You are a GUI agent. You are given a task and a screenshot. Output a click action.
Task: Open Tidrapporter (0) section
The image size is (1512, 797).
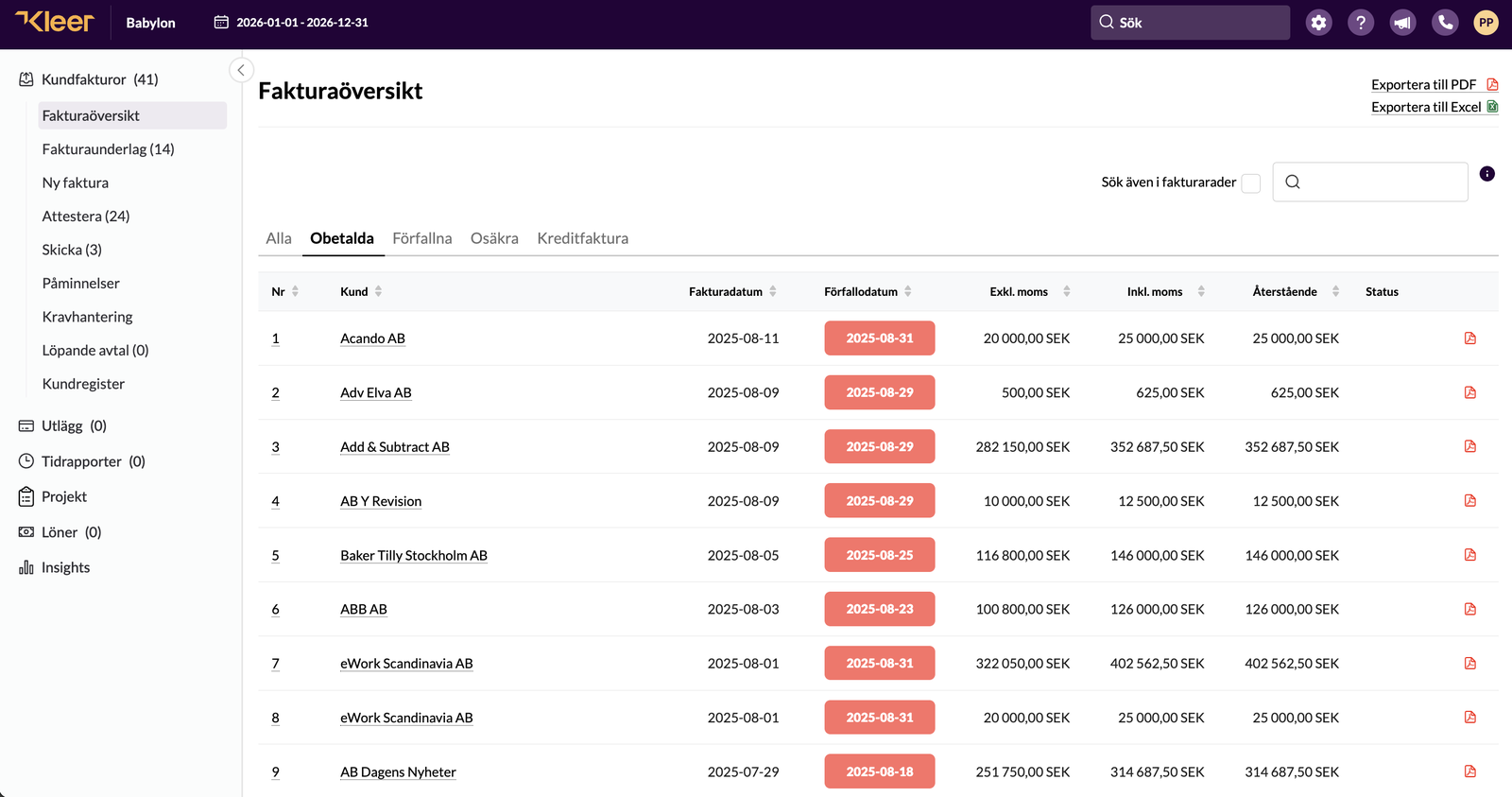(82, 461)
